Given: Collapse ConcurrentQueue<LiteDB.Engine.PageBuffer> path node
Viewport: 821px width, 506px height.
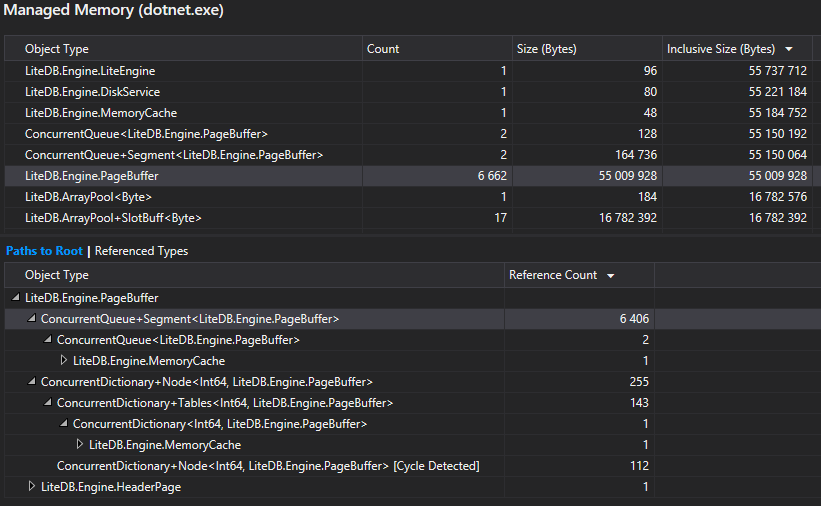Looking at the screenshot, I should point(48,339).
